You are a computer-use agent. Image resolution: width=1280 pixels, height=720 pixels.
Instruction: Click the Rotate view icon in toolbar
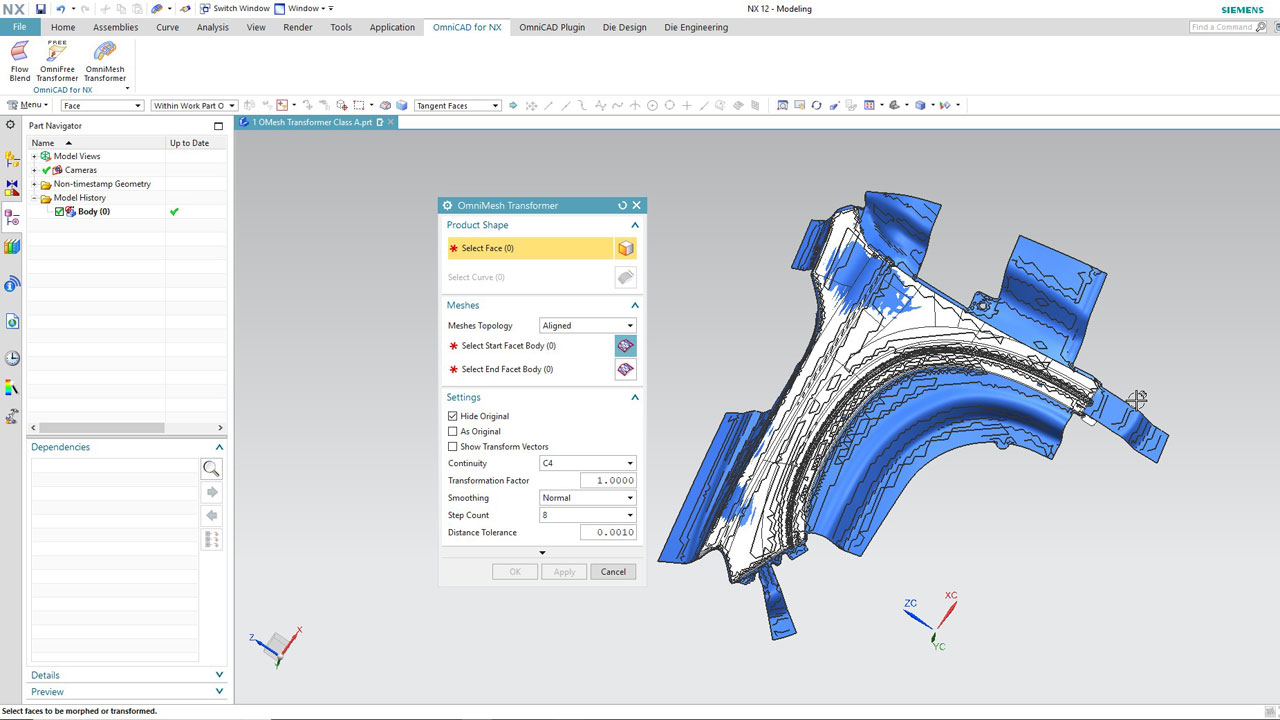pyautogui.click(x=816, y=105)
